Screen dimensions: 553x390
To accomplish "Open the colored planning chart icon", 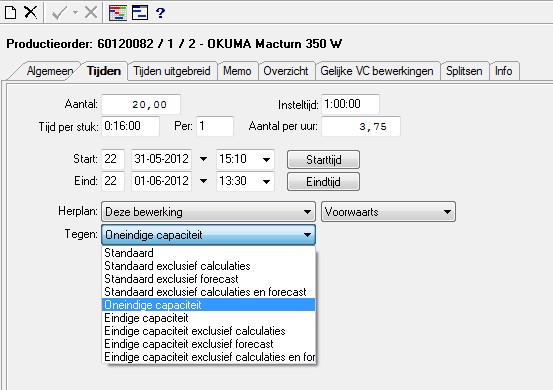I will (x=118, y=13).
